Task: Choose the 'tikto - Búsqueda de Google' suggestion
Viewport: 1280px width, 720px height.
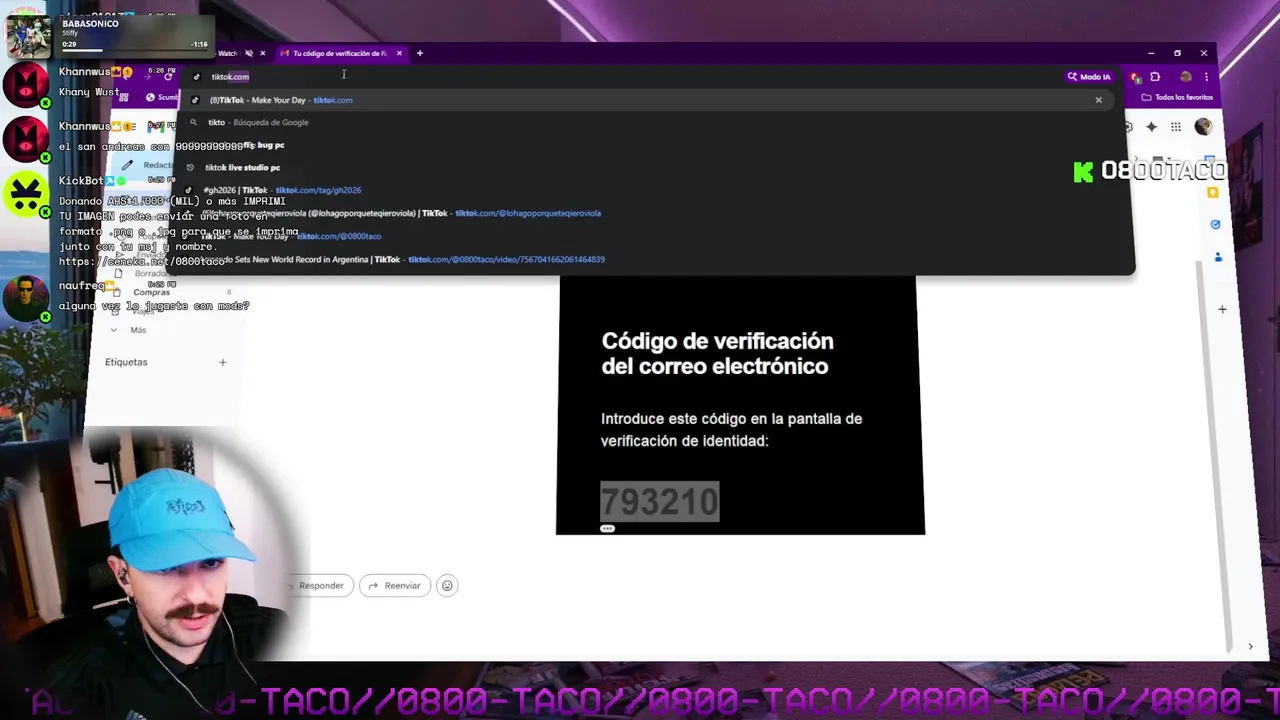Action: (650, 122)
